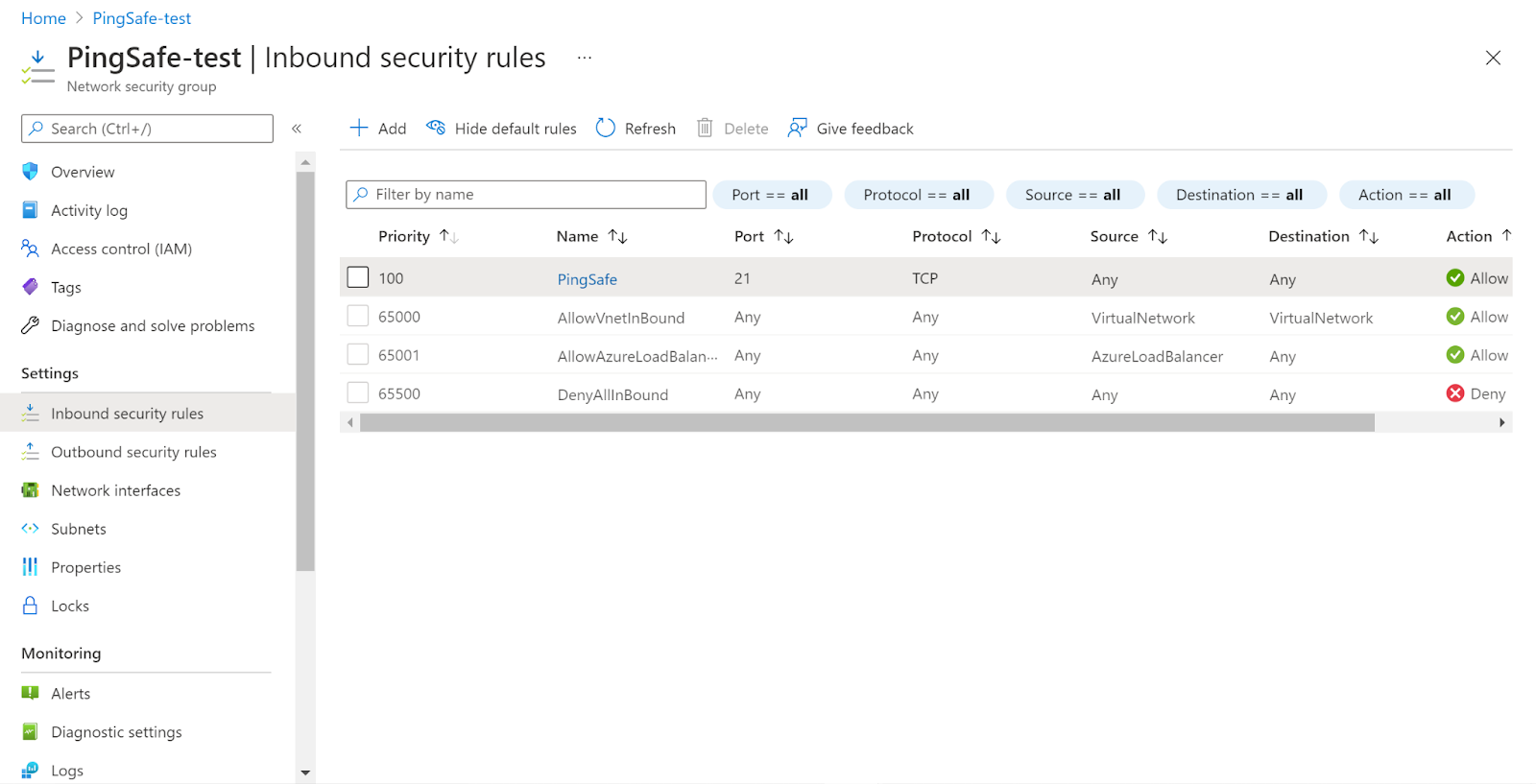
Task: Click the Give feedback person icon
Action: coord(797,129)
